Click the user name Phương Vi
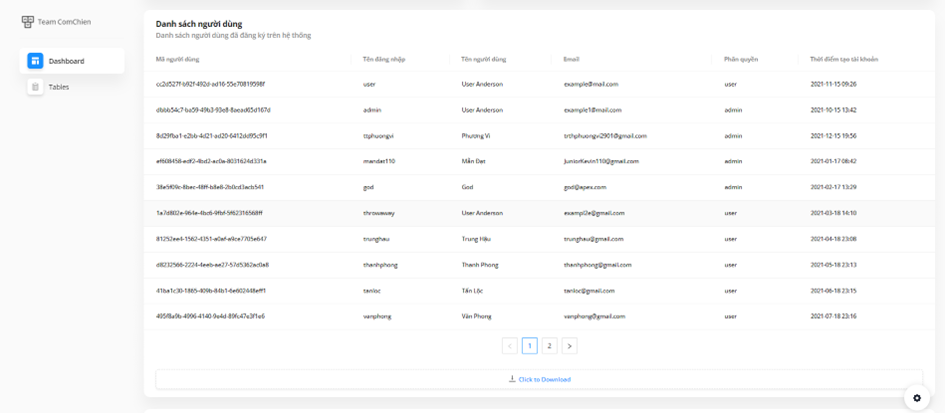Viewport: 945px width, 413px height. click(476, 136)
